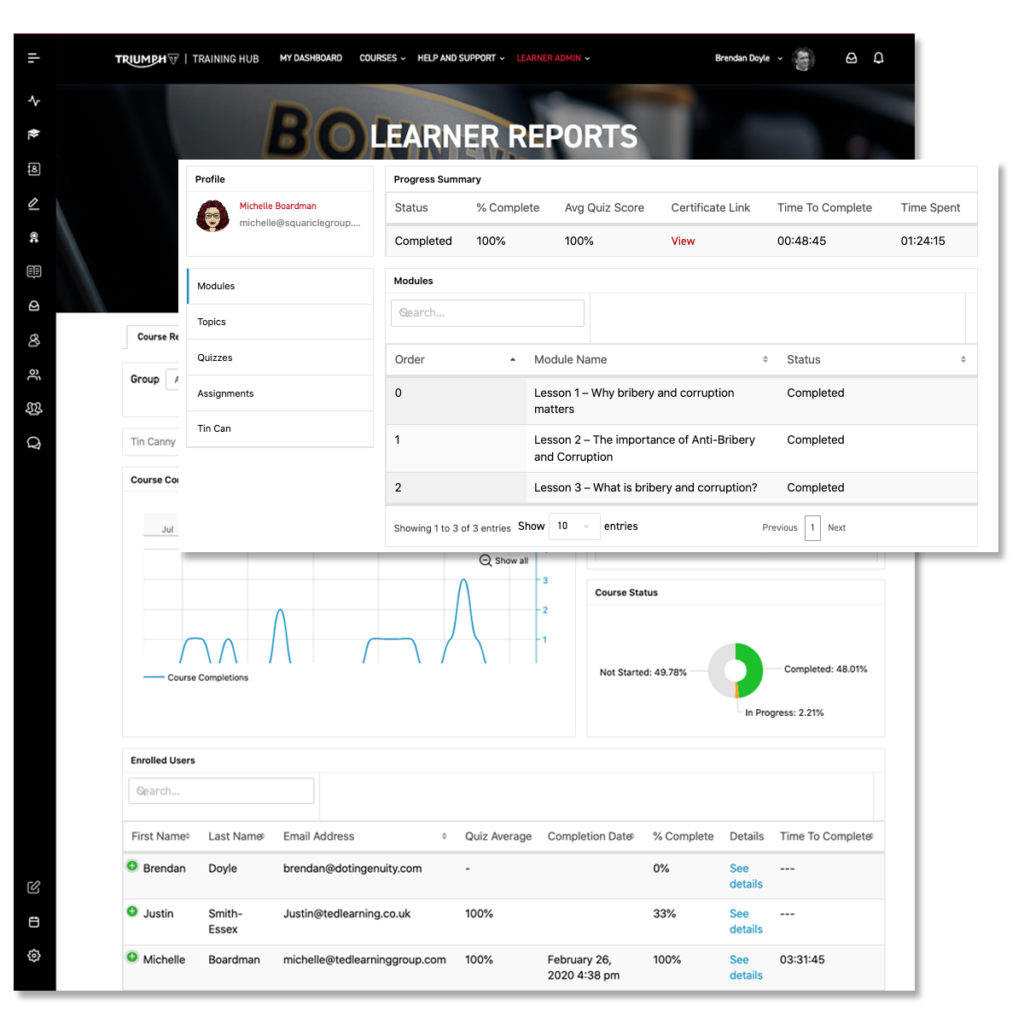Click the brendan@dotingenuity.com email cell
The width and height of the screenshot is (1024, 1024).
pos(353,869)
